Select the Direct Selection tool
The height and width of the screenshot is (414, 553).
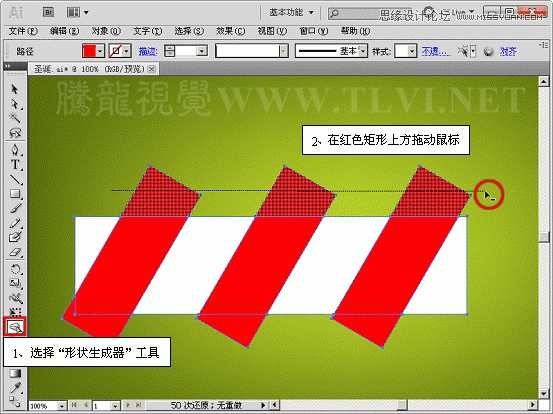[x=15, y=104]
